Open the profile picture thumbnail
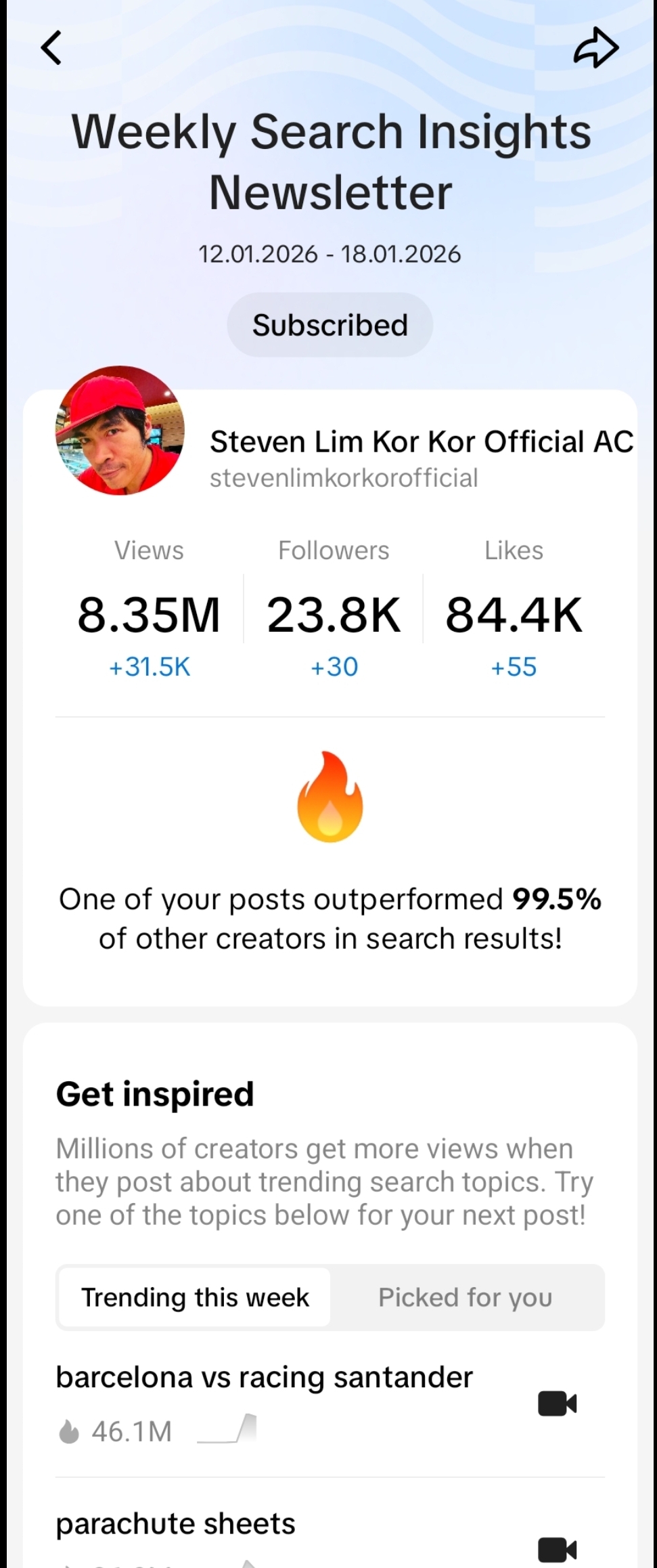 [120, 431]
